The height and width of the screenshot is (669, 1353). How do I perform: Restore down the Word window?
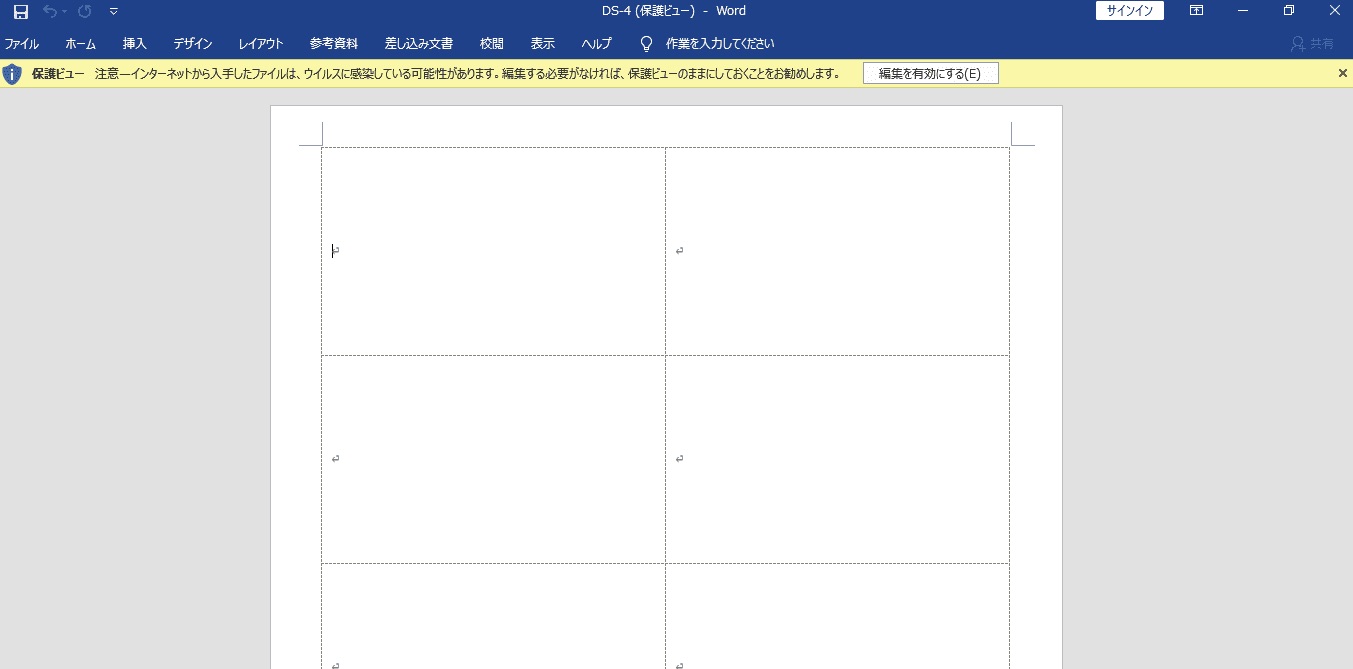click(1289, 11)
